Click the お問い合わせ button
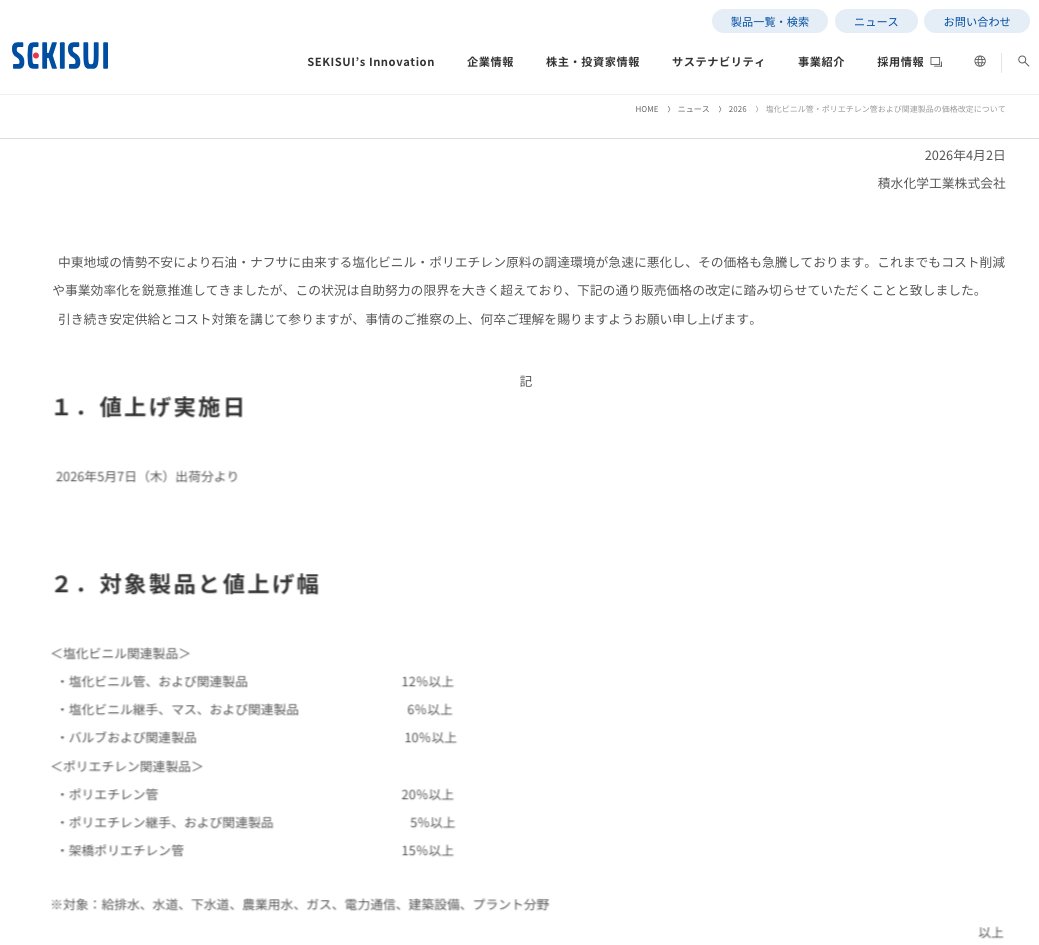 click(x=977, y=22)
